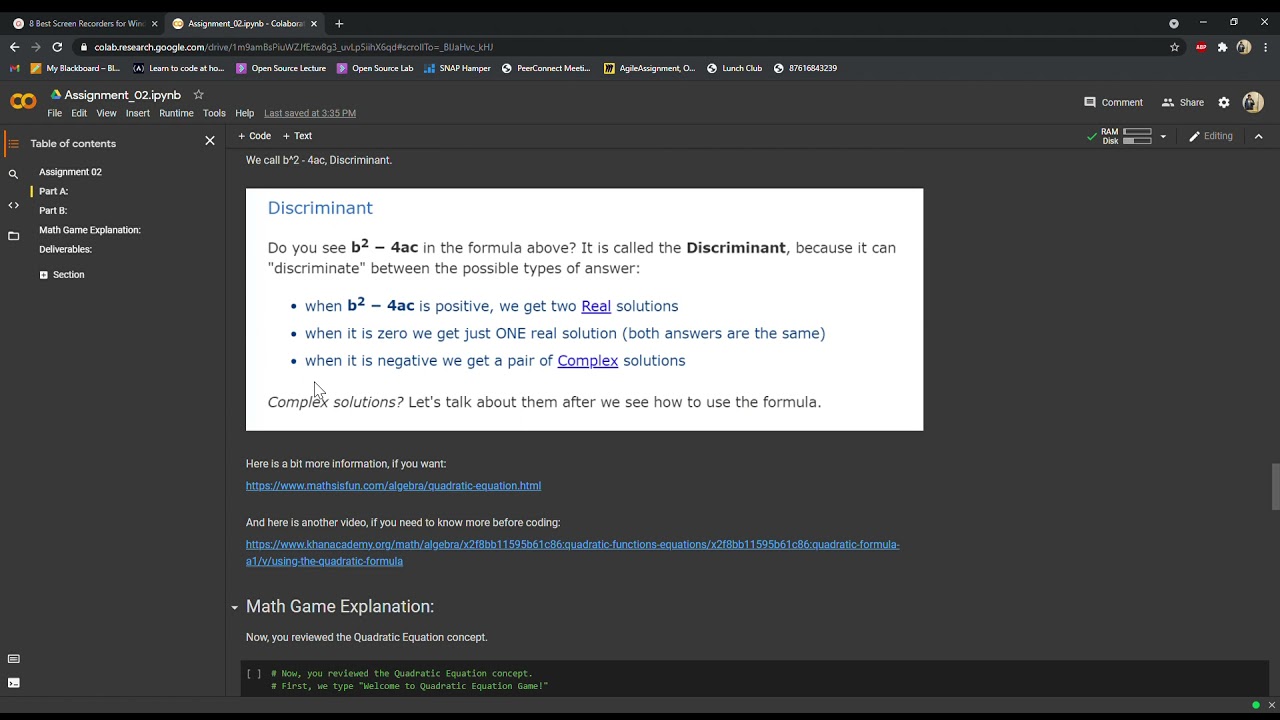Click the AdBlock extension icon
This screenshot has height=720, width=1280.
pos(1201,47)
